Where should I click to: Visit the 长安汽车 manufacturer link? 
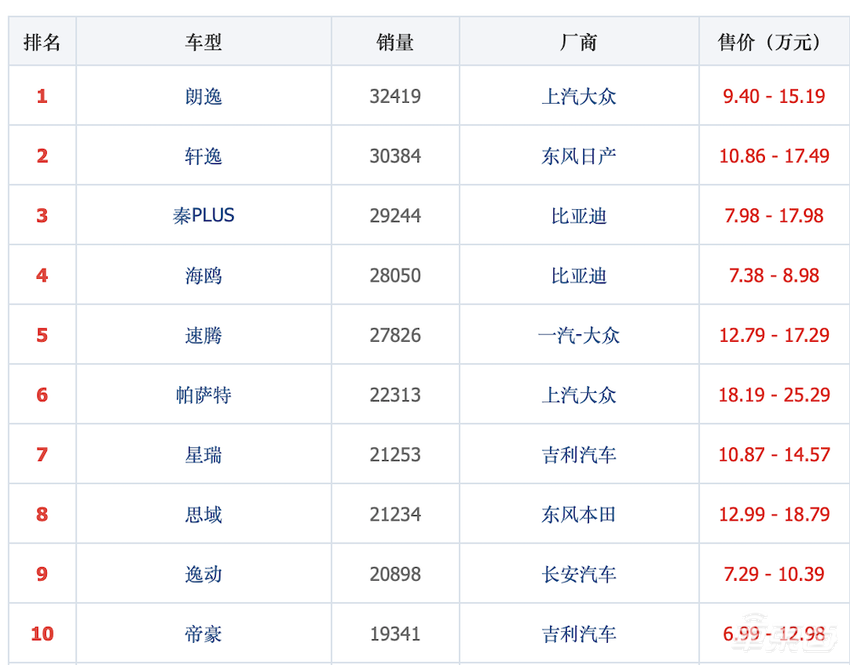click(x=578, y=573)
